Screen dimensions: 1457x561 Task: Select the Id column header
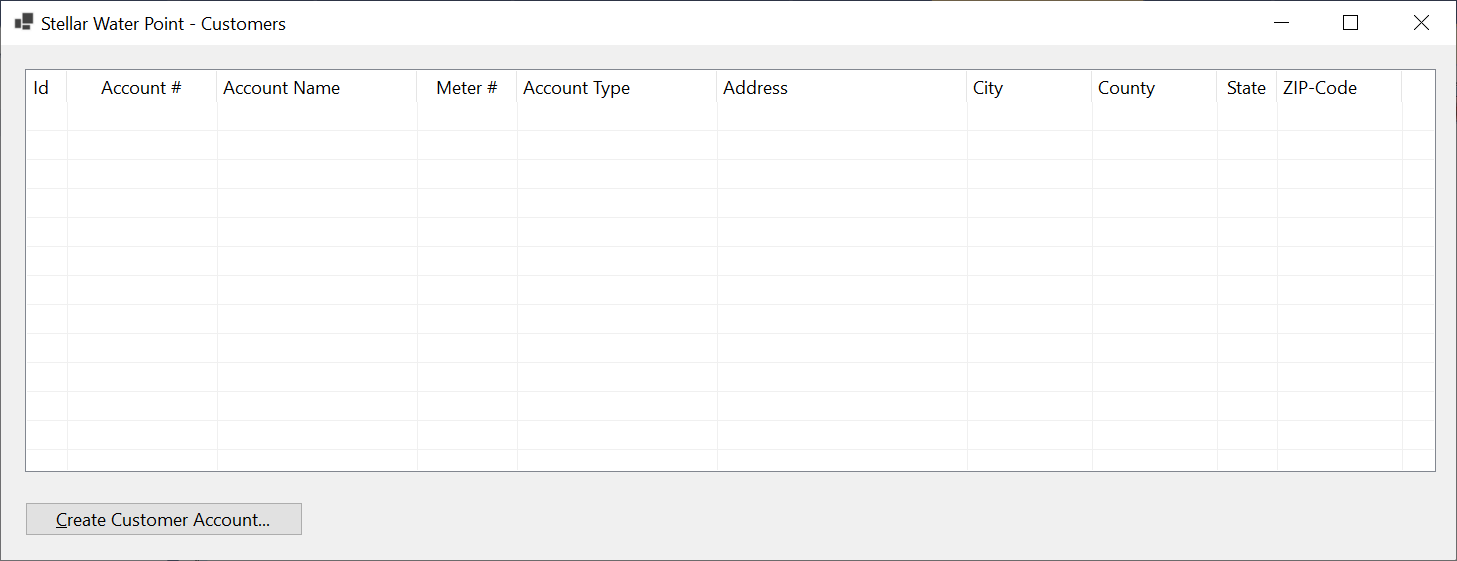coord(46,88)
